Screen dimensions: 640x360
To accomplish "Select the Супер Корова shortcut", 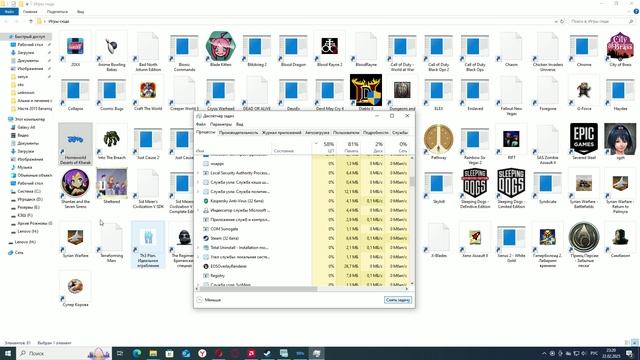I will 75,289.
